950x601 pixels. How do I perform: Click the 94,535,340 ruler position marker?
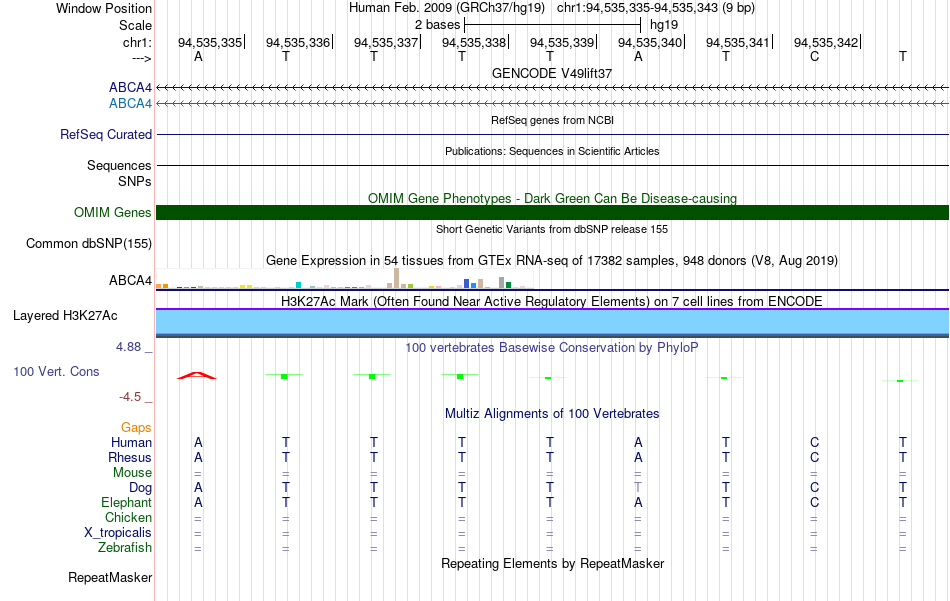pyautogui.click(x=650, y=42)
